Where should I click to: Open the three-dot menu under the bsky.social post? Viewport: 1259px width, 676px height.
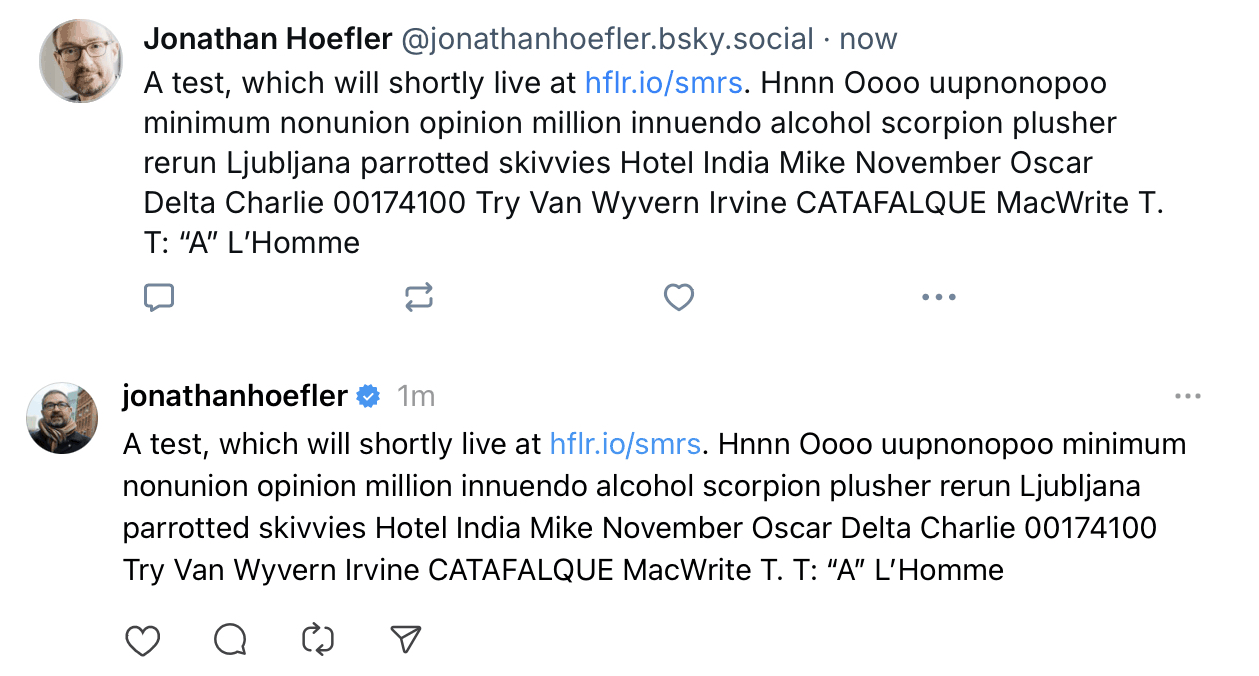tap(938, 297)
